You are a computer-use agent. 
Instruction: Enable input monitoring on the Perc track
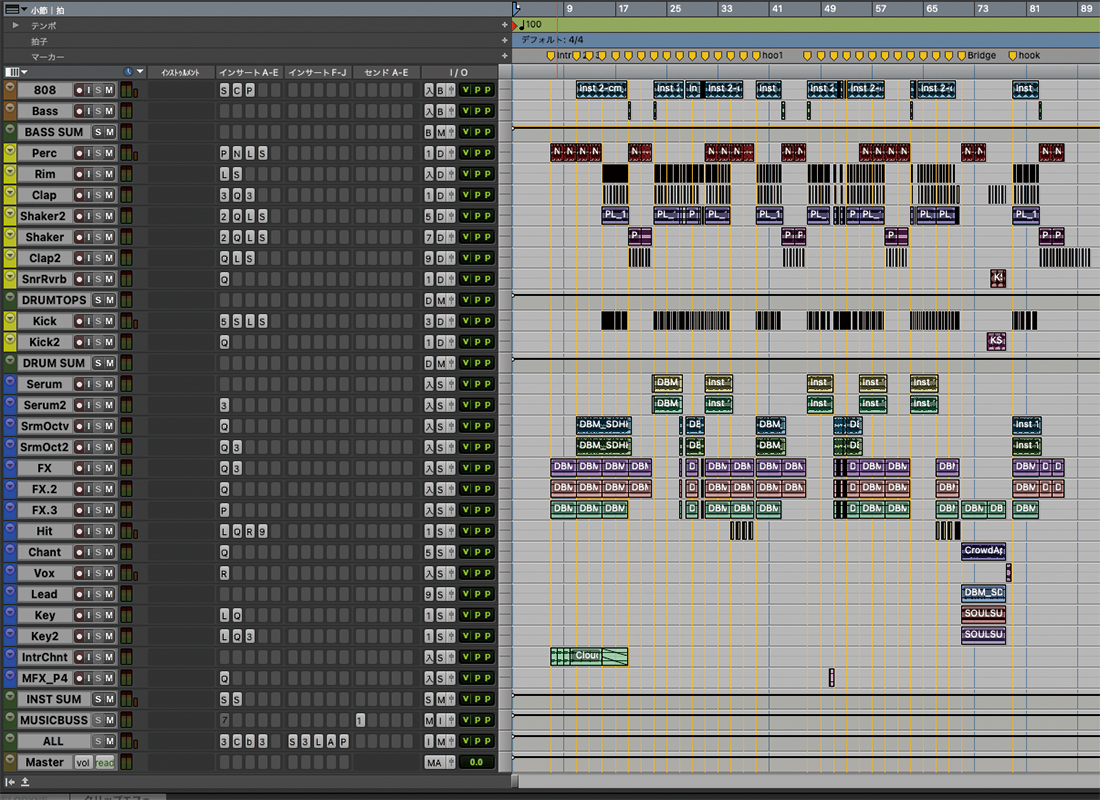[89, 153]
